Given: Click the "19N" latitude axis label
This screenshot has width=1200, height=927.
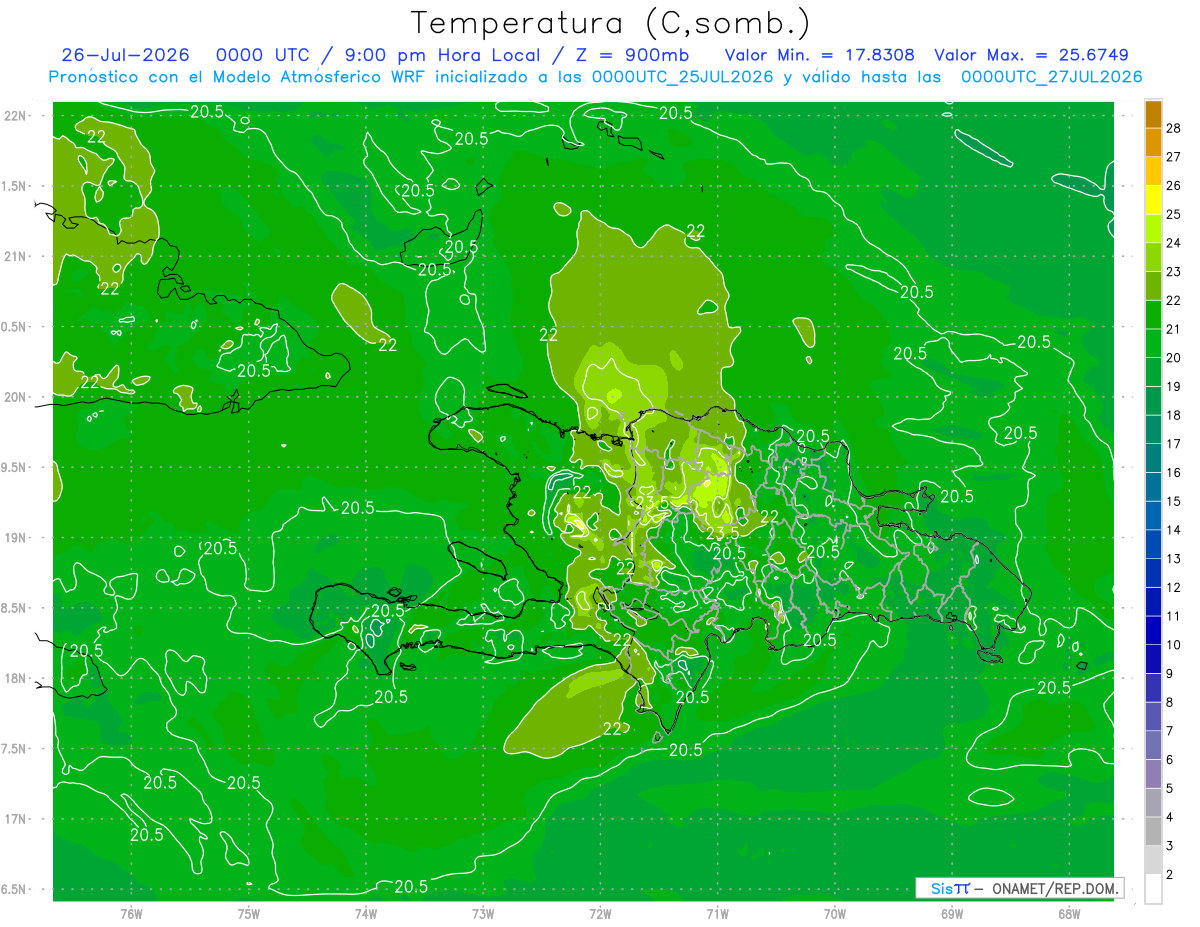Looking at the screenshot, I should 17,537.
